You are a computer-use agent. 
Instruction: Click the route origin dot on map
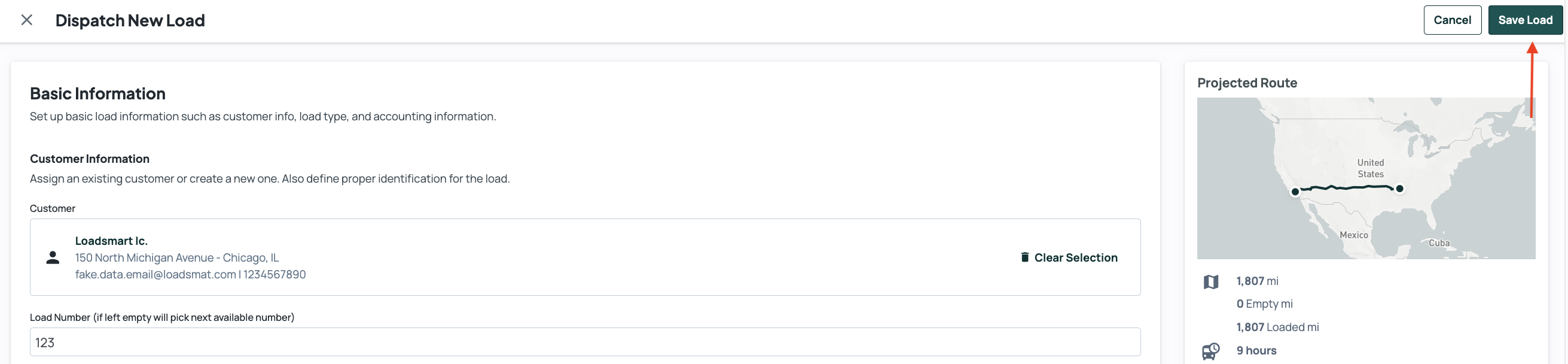(x=1295, y=192)
